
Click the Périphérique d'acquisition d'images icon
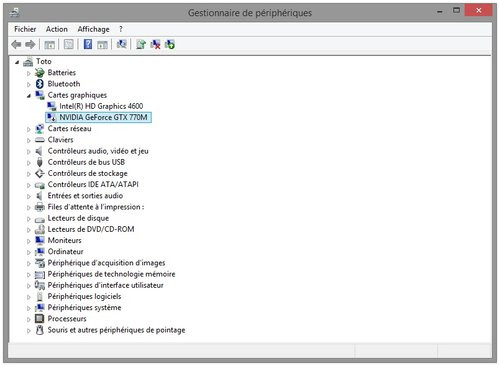(x=40, y=263)
